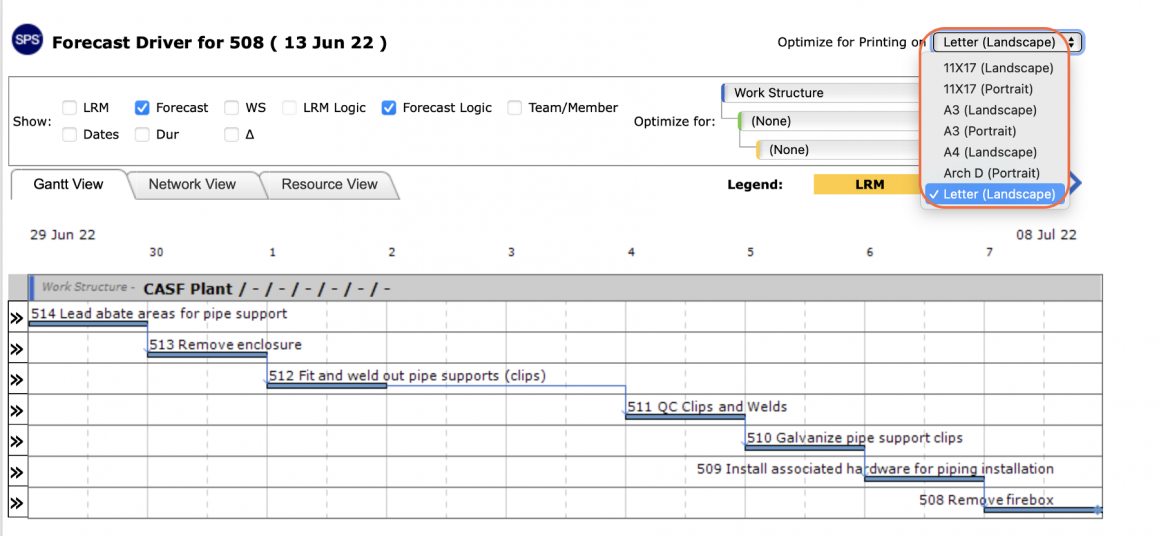
Task: Click the 512 Fit and weld task bar
Action: (327, 387)
